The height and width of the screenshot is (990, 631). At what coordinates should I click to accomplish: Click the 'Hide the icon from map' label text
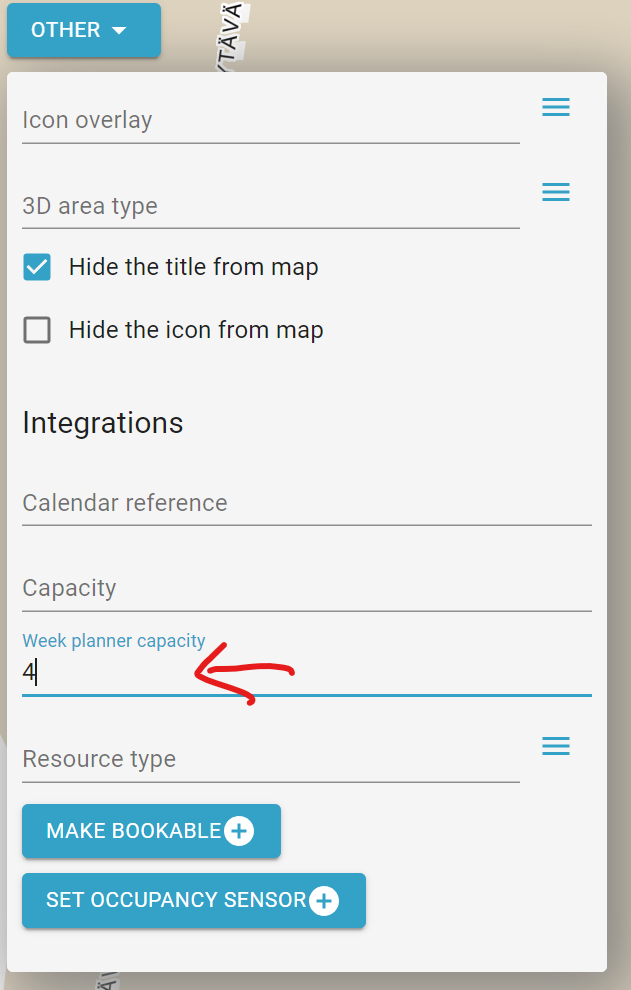196,330
